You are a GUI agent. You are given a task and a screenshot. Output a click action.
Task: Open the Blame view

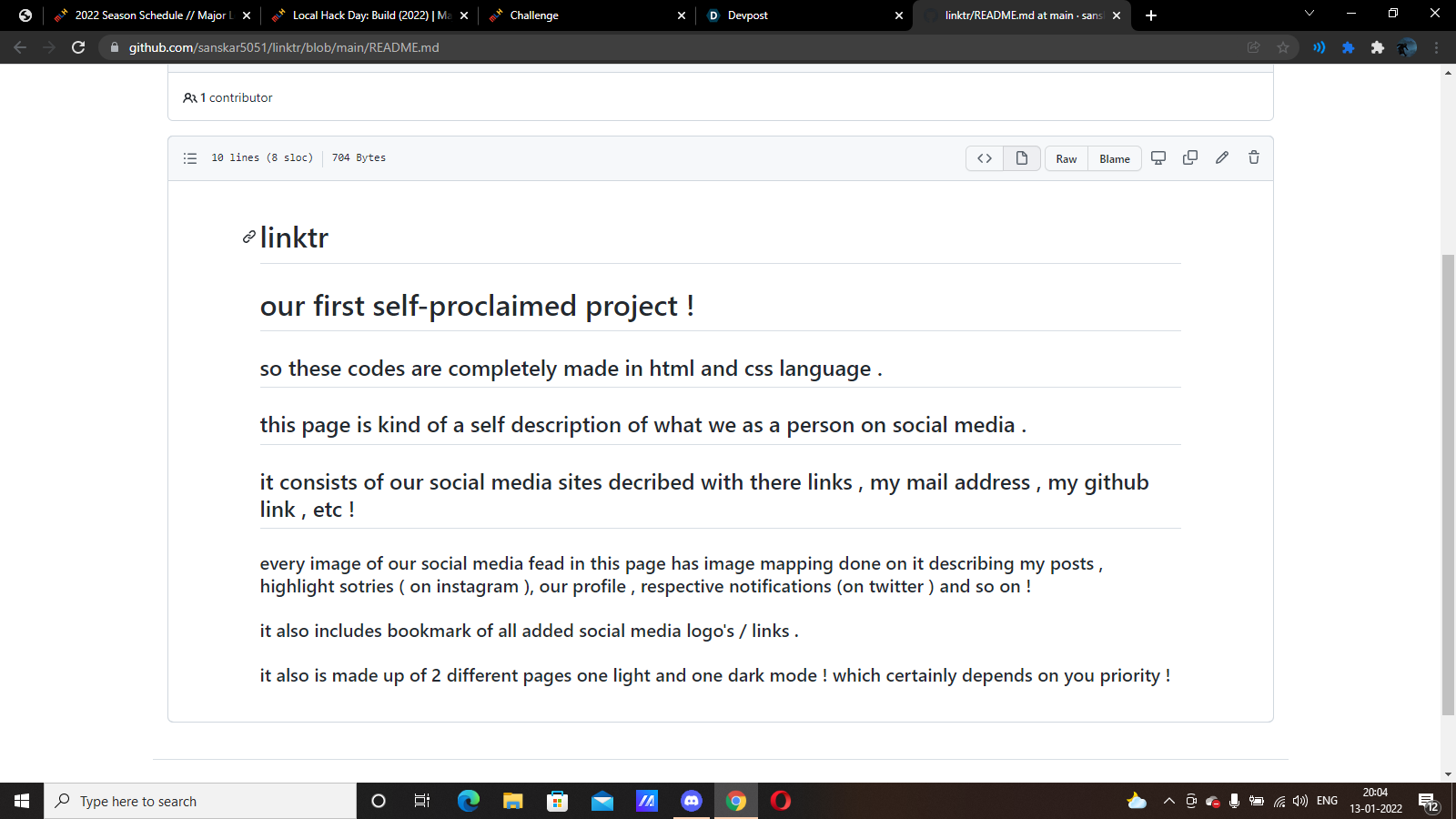(1115, 158)
